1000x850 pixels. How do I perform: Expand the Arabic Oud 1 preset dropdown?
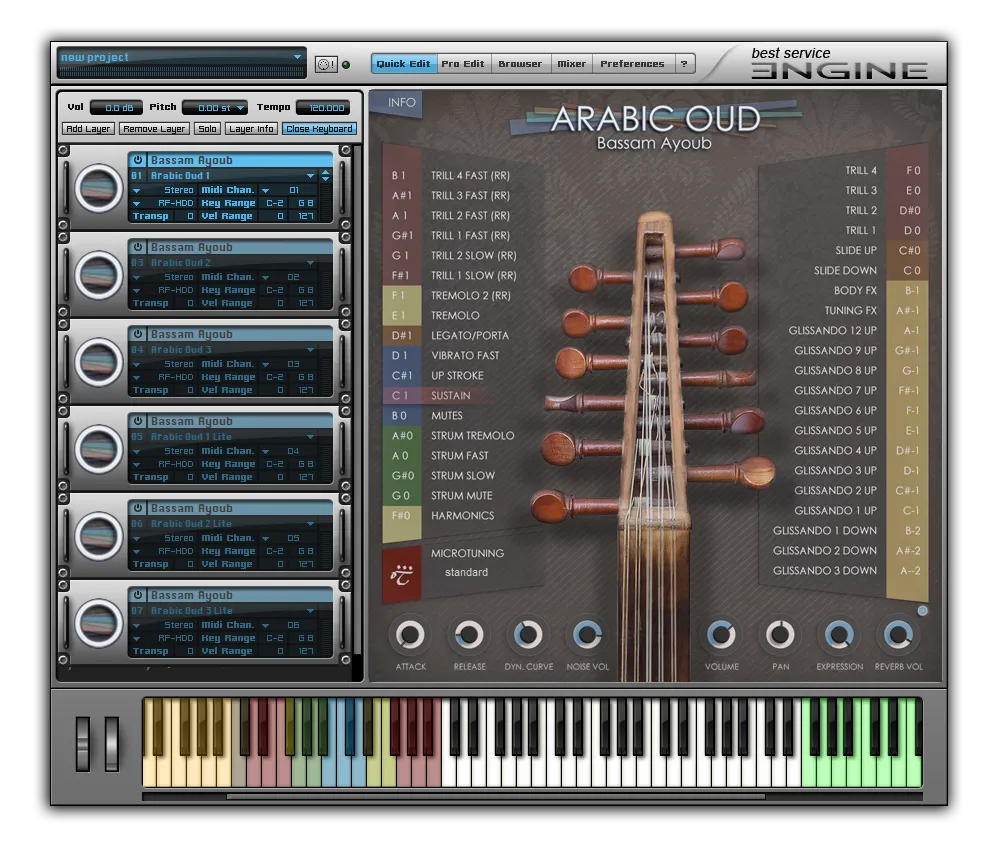[311, 175]
